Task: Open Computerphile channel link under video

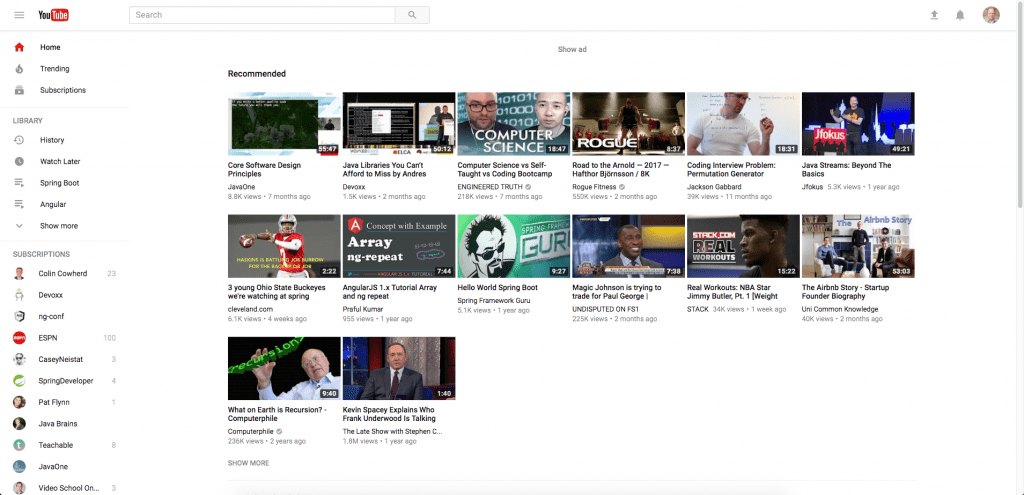Action: 251,432
